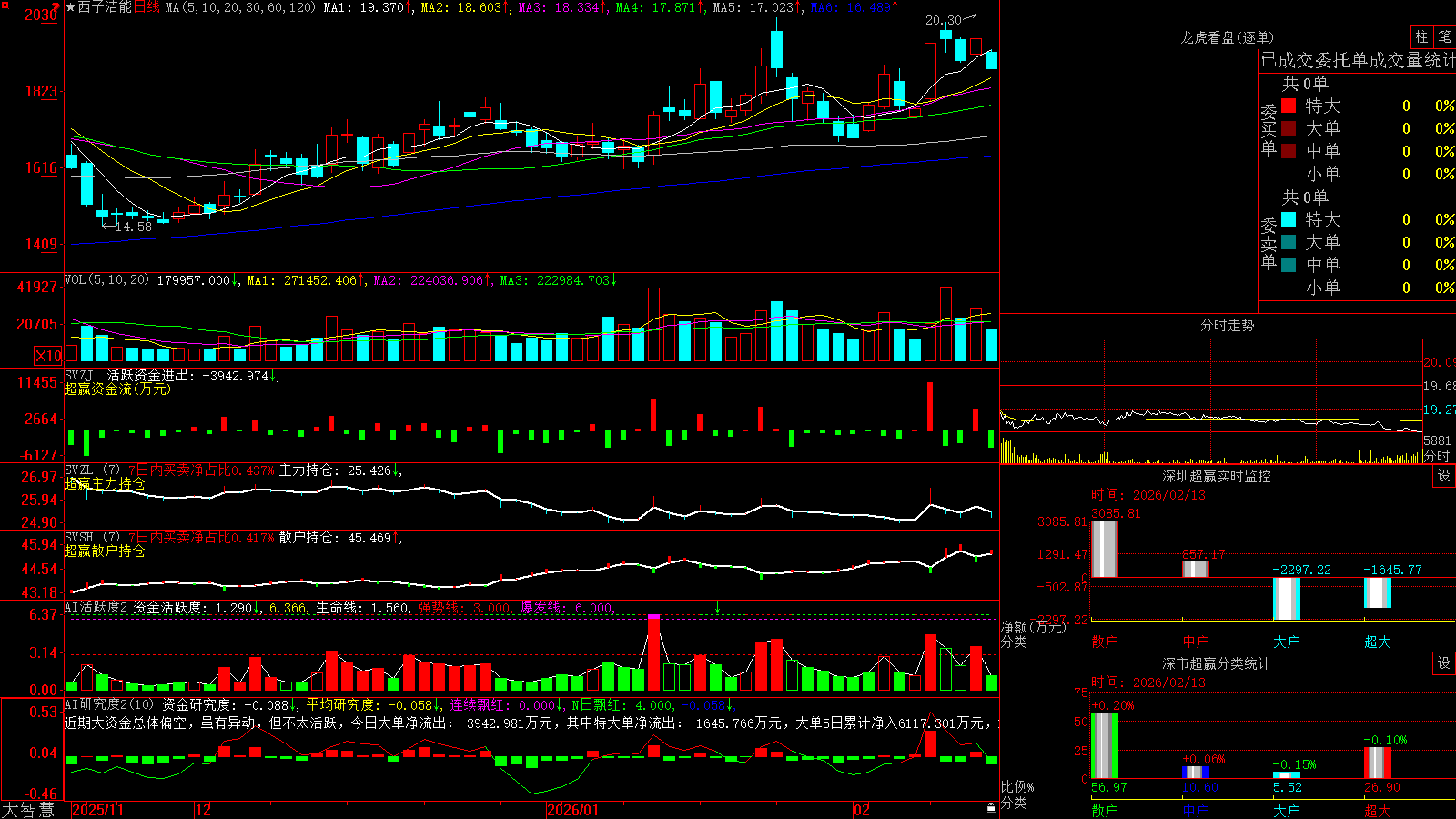Click the 已成交委托单成交量统计 header
The height and width of the screenshot is (819, 1456).
(x=1358, y=60)
